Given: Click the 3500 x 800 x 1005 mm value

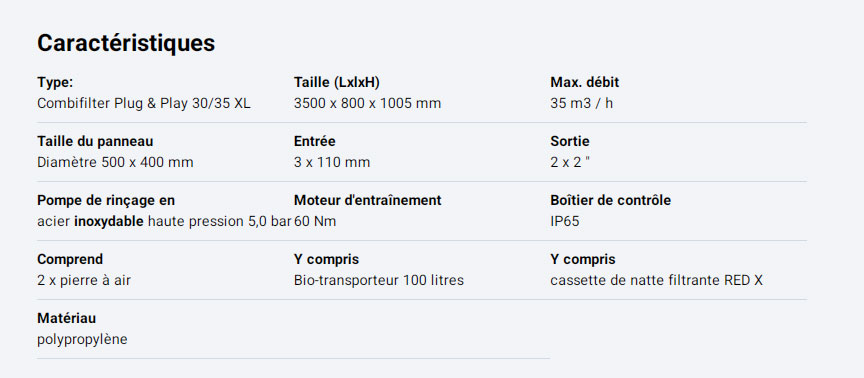Looking at the screenshot, I should [368, 104].
